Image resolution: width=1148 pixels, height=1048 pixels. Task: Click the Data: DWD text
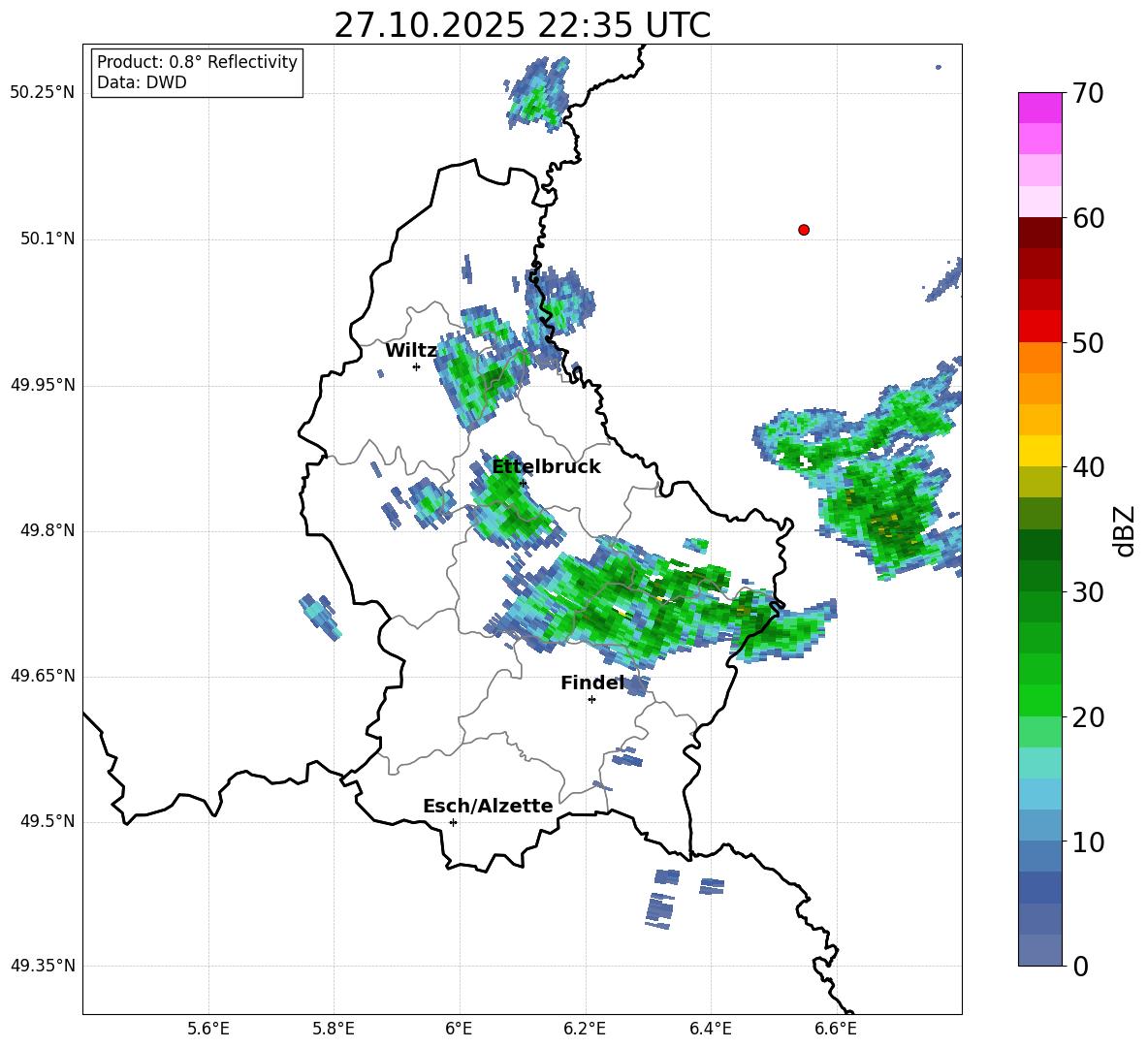click(x=142, y=82)
